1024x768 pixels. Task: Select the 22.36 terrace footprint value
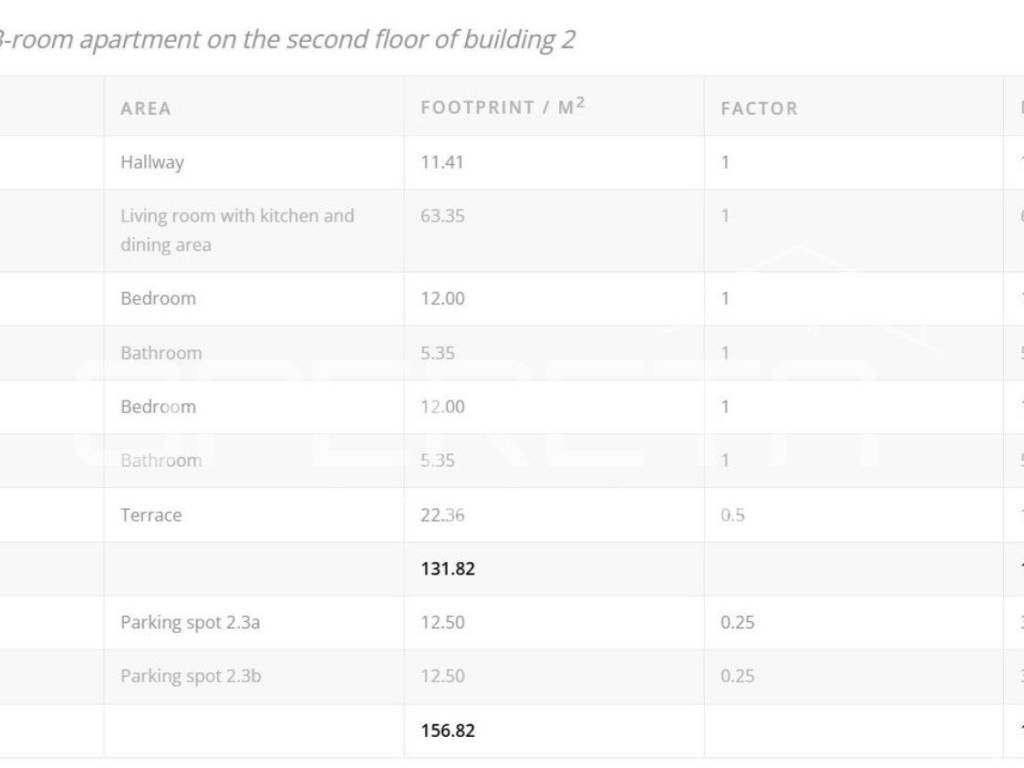[442, 515]
